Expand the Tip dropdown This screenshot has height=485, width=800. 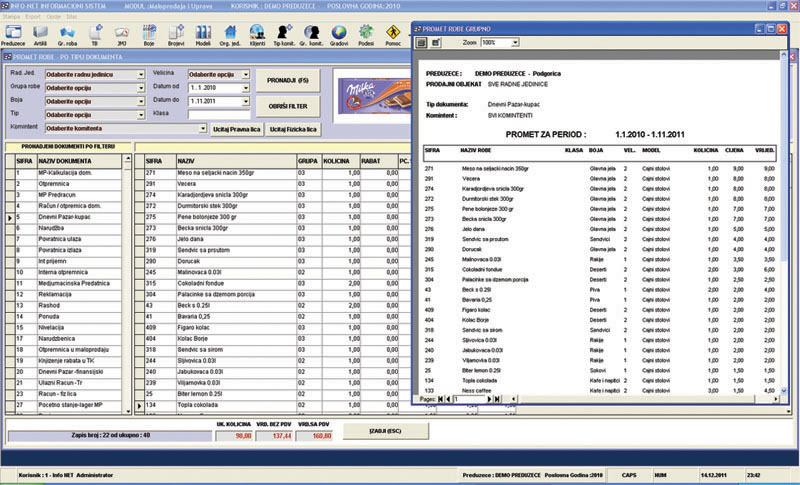(141, 115)
